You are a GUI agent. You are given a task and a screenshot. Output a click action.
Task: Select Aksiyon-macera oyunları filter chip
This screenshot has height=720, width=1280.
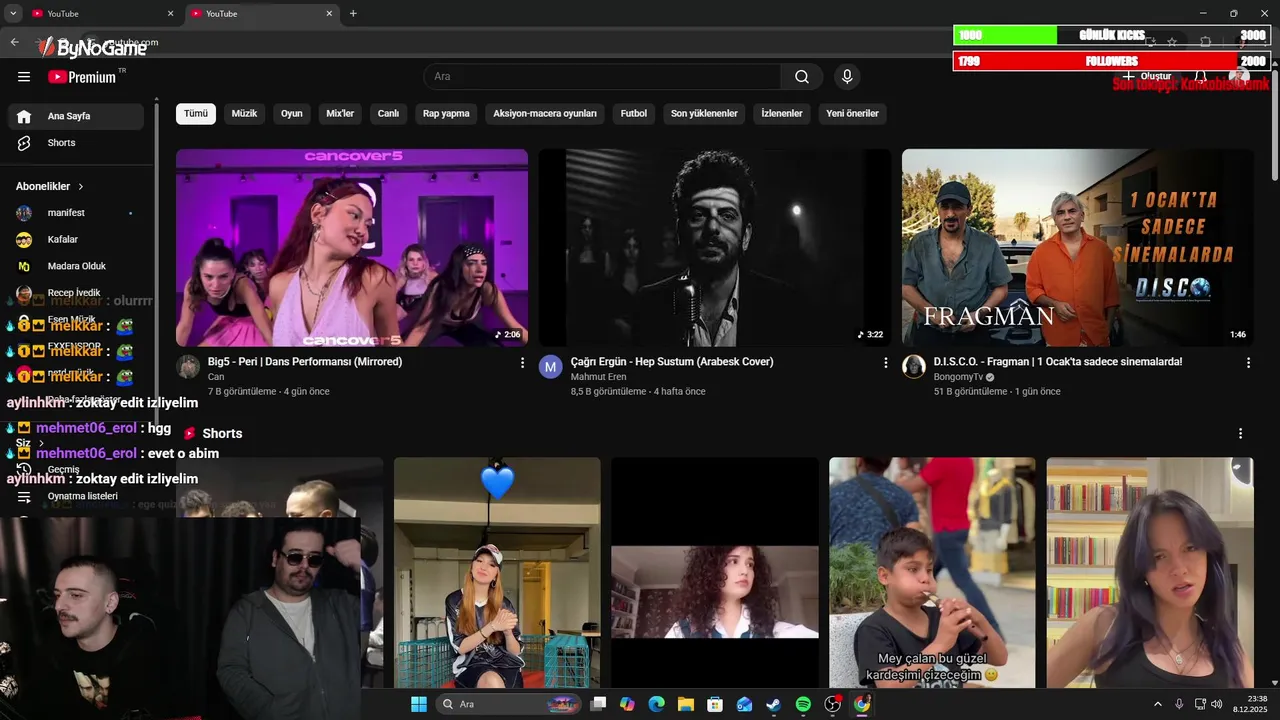[x=545, y=114]
